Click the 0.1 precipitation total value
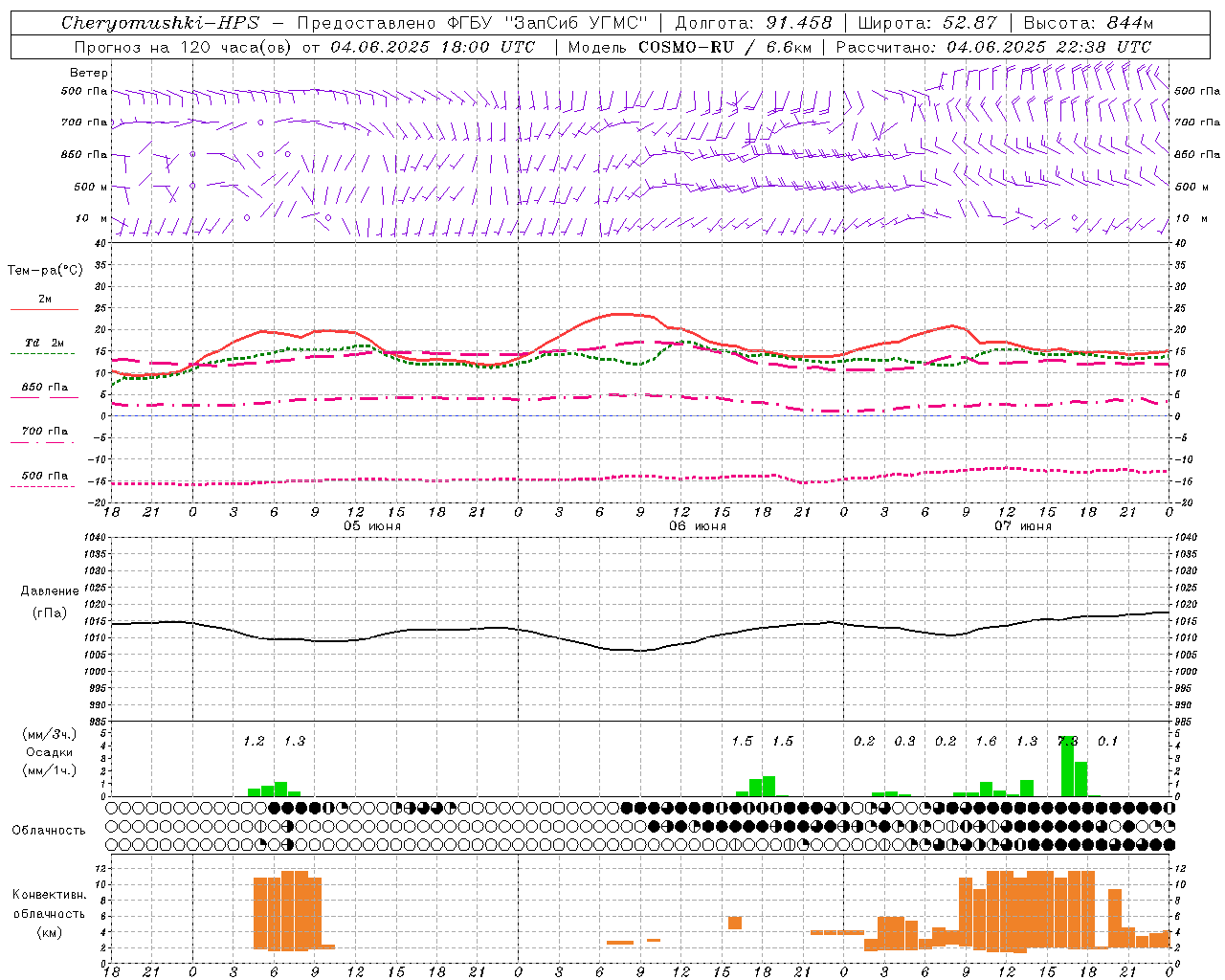 1107,742
